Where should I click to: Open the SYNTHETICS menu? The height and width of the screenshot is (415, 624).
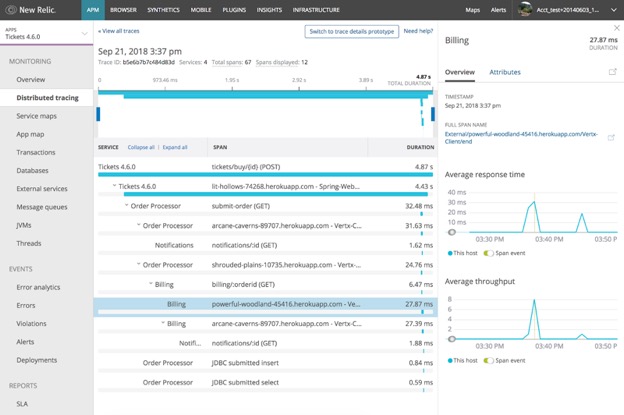164,10
